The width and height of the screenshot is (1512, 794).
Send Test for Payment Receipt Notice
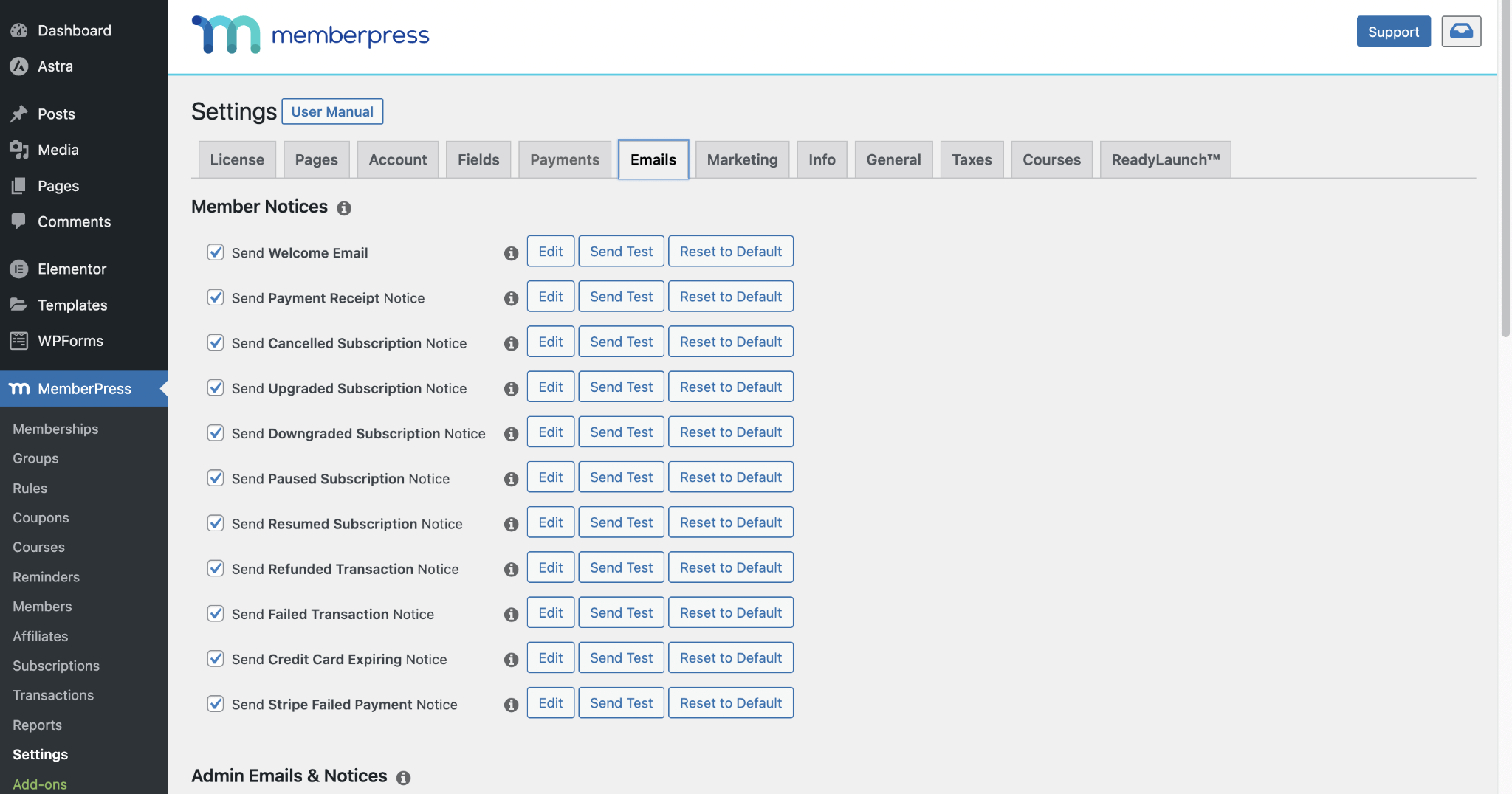point(621,296)
